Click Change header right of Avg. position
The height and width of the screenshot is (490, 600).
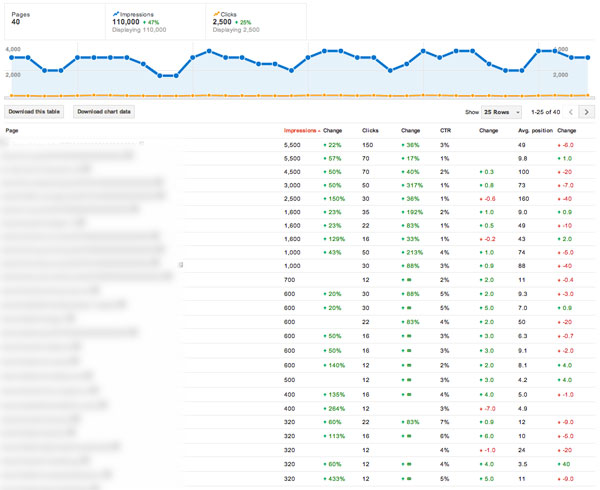(x=566, y=131)
